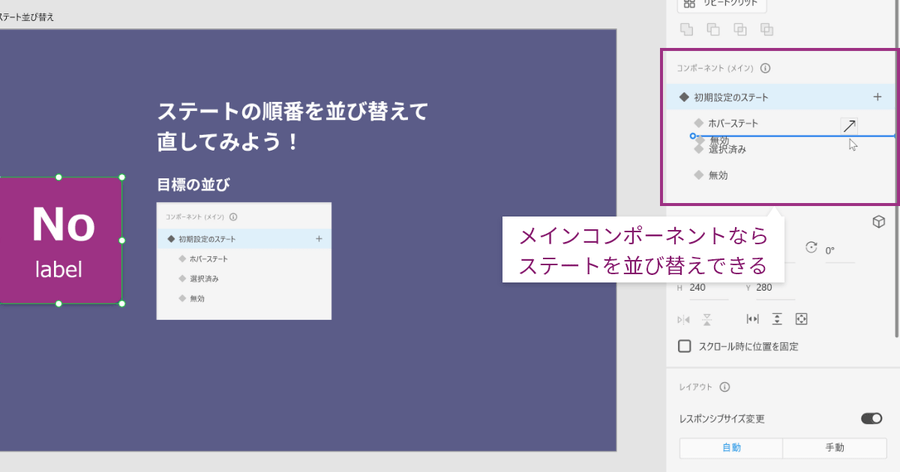Click the Subtract boolean operation icon
The image size is (900, 472).
click(x=713, y=29)
